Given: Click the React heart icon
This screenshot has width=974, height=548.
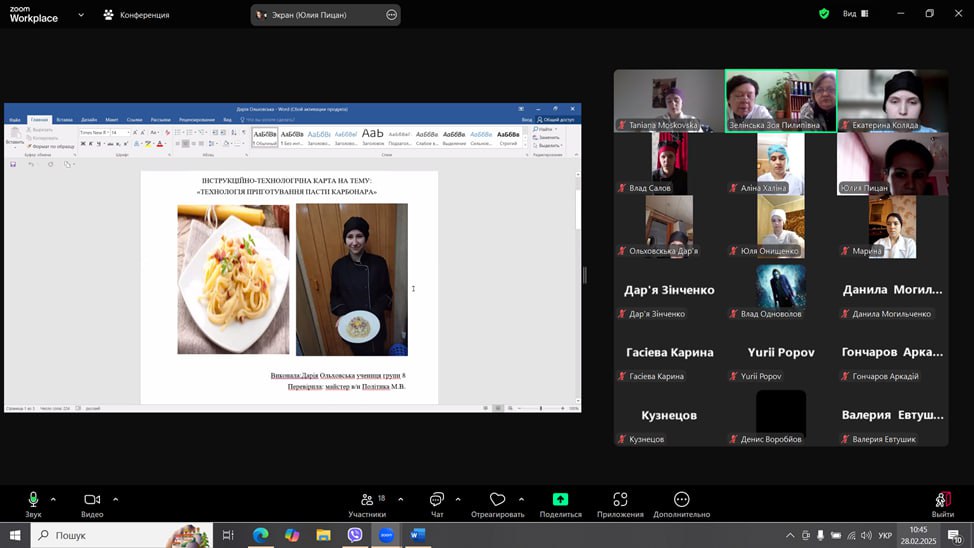Looking at the screenshot, I should [497, 500].
